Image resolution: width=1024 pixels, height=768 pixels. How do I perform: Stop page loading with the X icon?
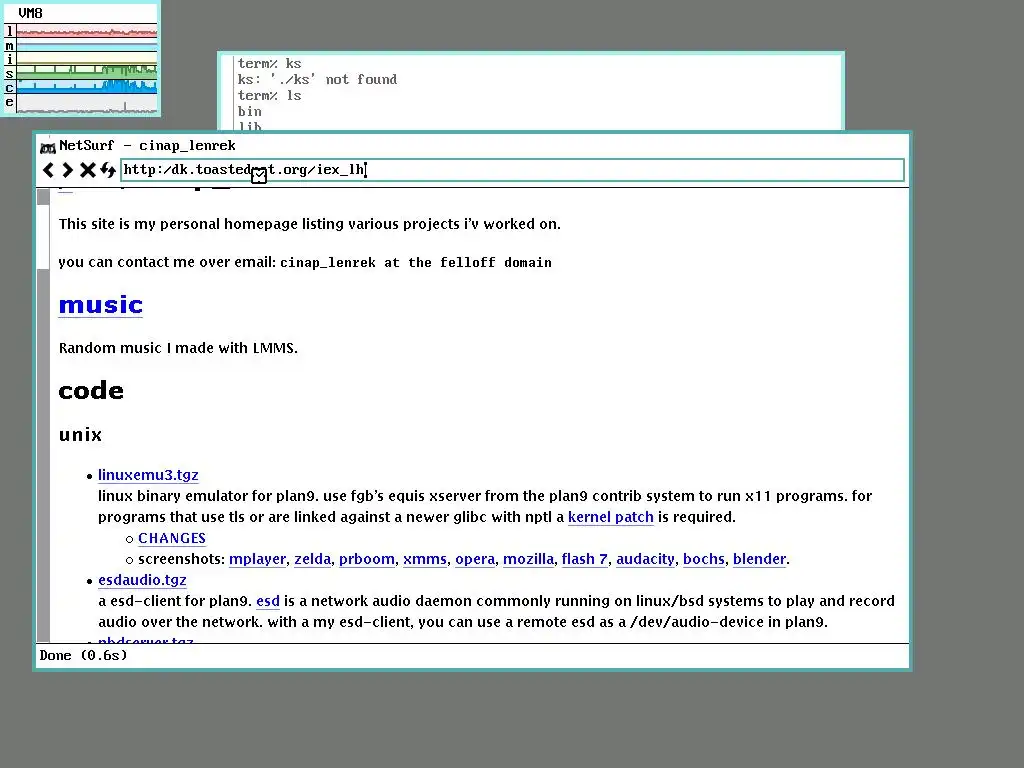[x=88, y=170]
